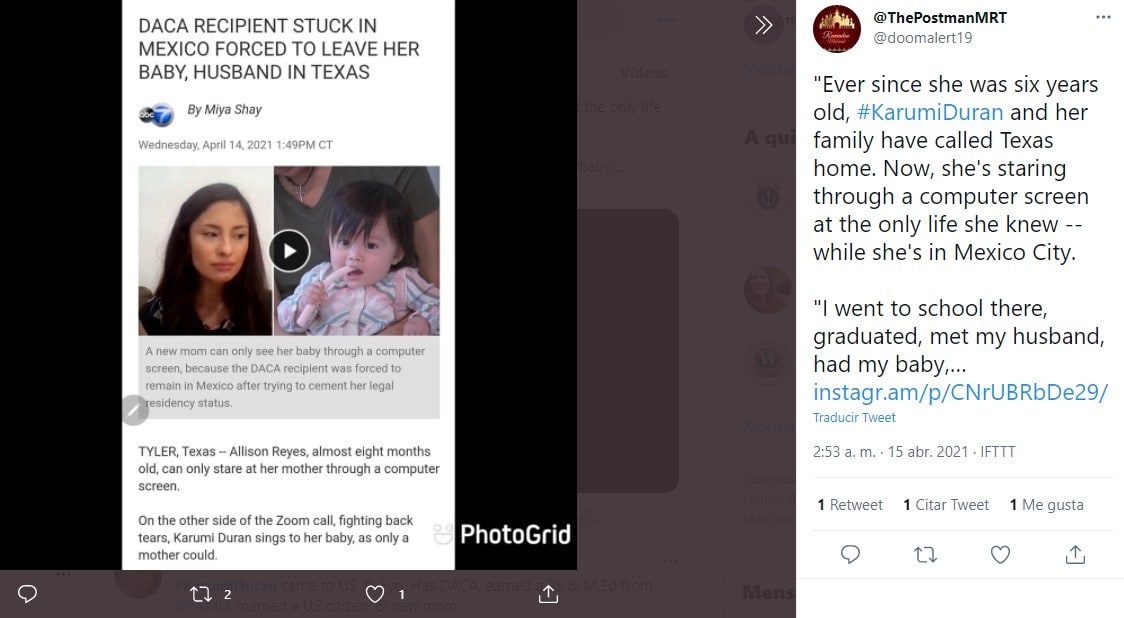View the 1 Retweet list

[x=850, y=505]
